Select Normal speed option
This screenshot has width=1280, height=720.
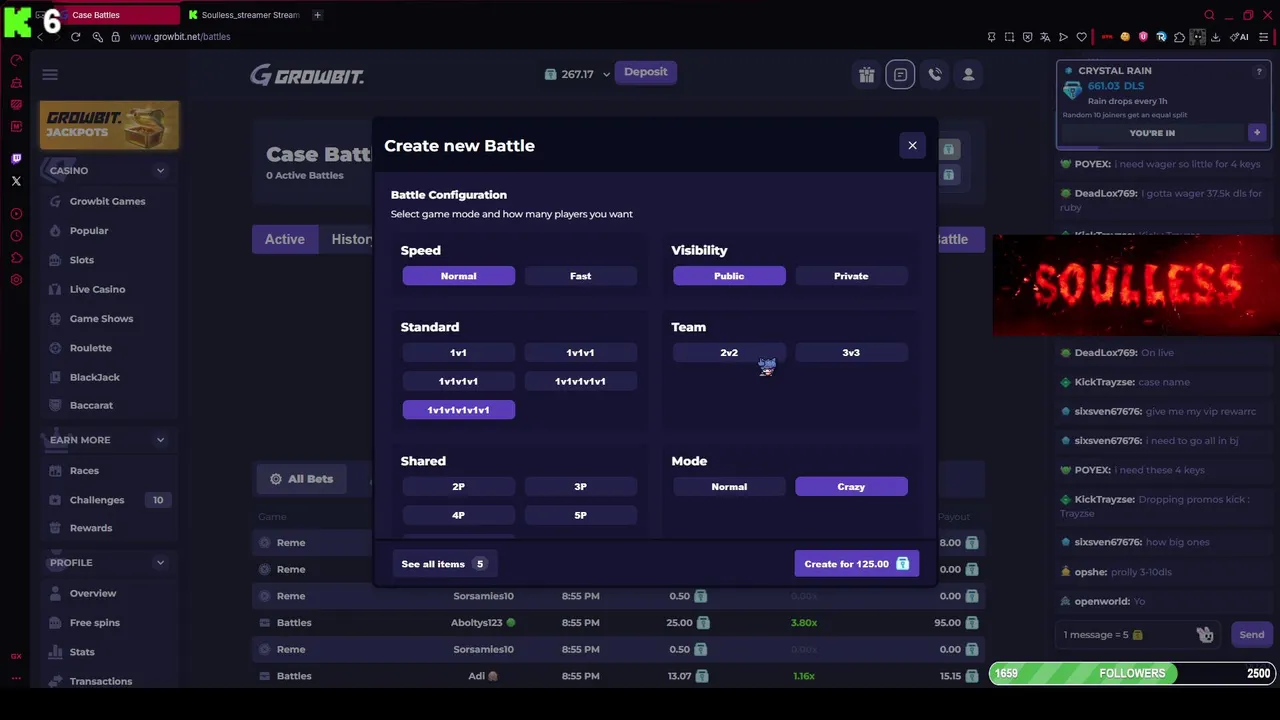(459, 276)
